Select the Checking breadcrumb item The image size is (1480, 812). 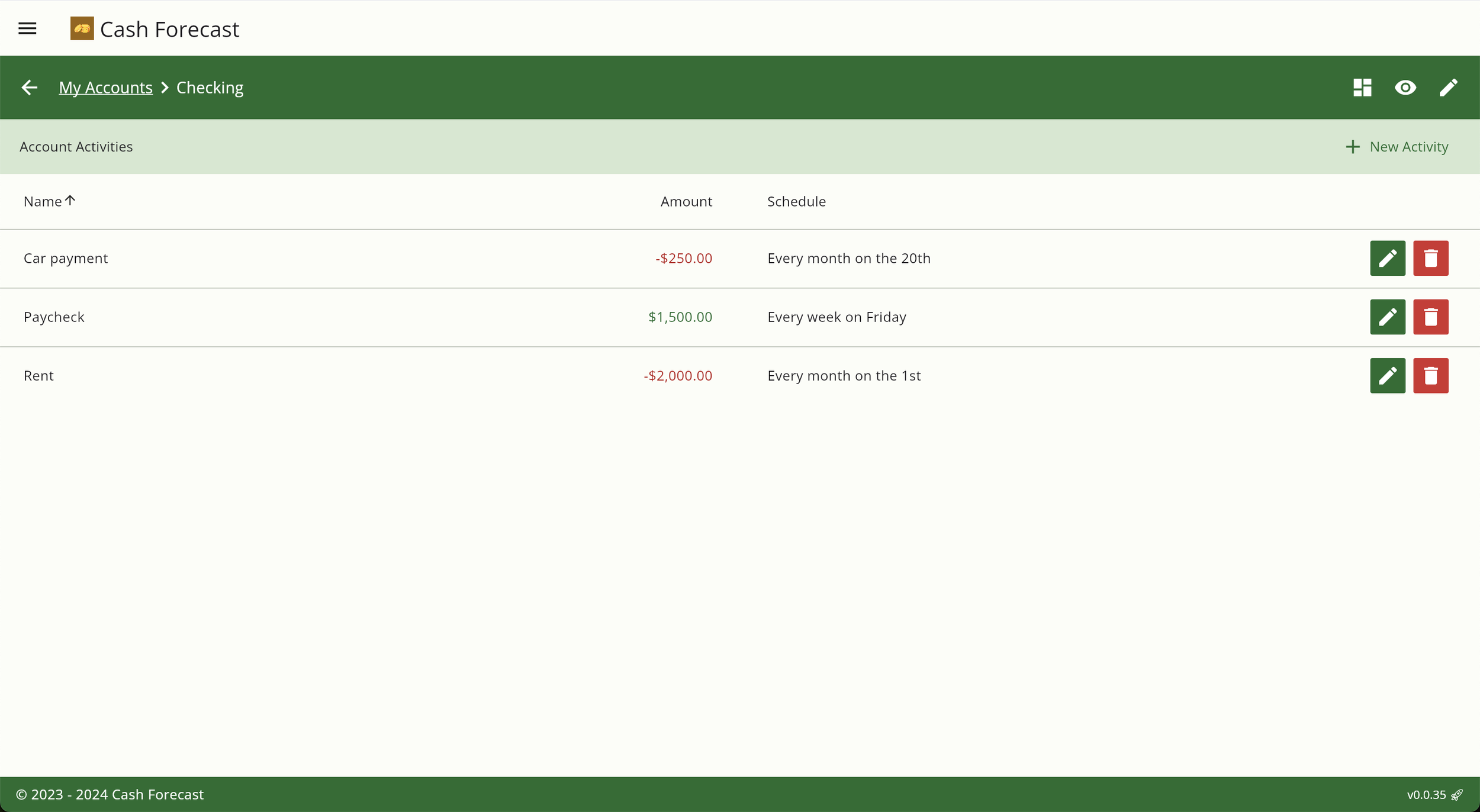210,88
